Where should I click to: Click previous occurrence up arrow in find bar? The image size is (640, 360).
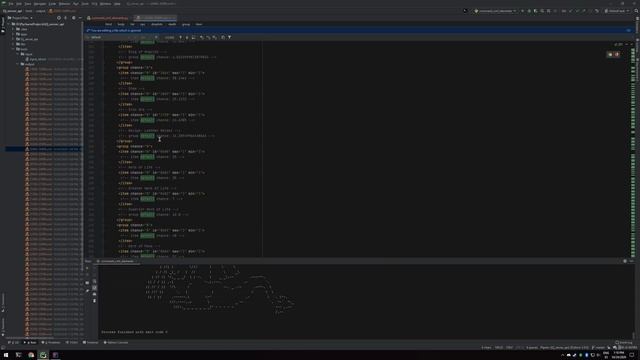[181, 37]
